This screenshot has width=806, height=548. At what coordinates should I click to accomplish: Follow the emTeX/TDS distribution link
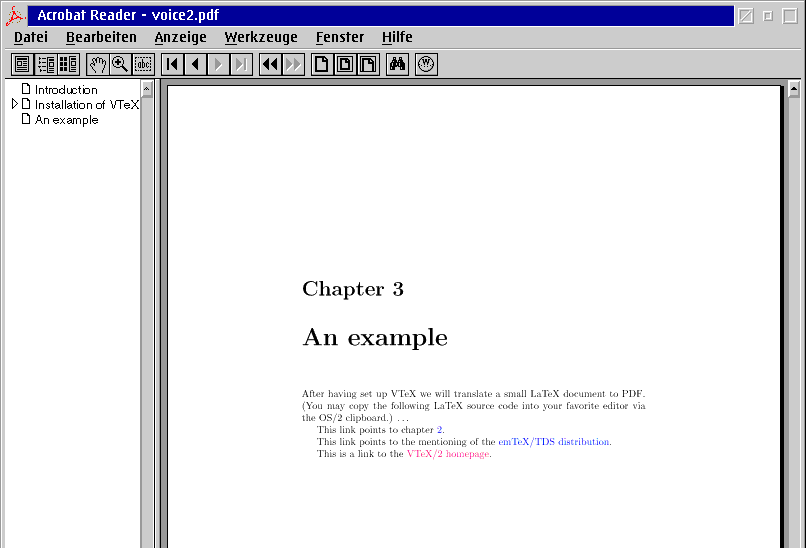tap(554, 442)
